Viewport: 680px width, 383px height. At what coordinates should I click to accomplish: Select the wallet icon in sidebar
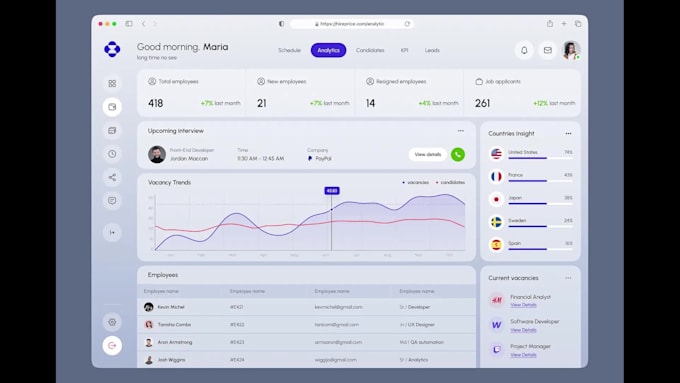112,107
